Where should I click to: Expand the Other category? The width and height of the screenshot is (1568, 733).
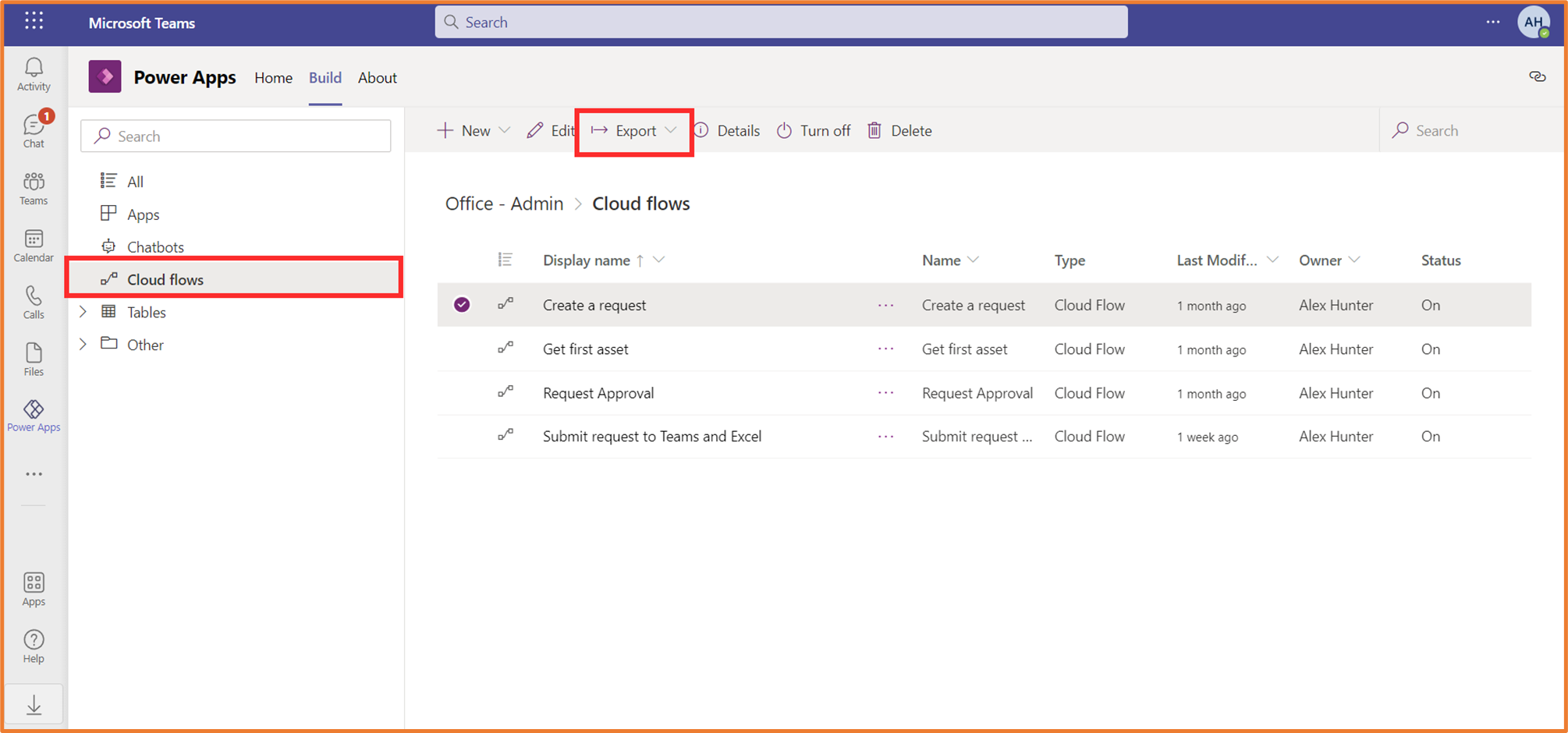[x=83, y=344]
